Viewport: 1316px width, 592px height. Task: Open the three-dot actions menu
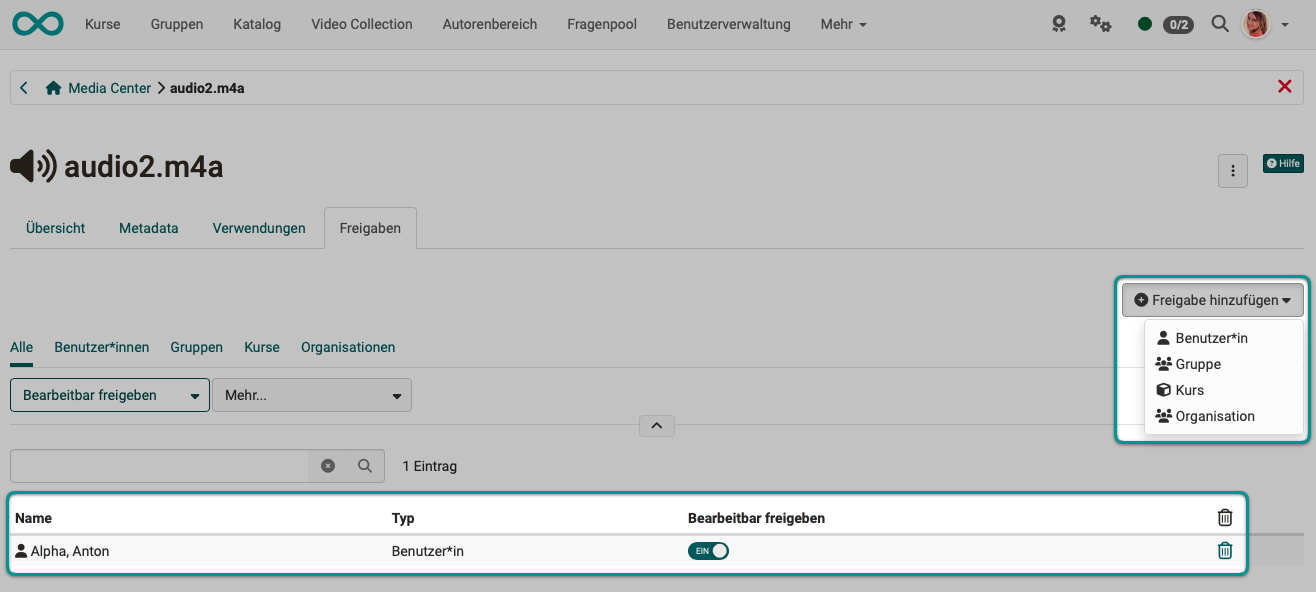(1232, 171)
